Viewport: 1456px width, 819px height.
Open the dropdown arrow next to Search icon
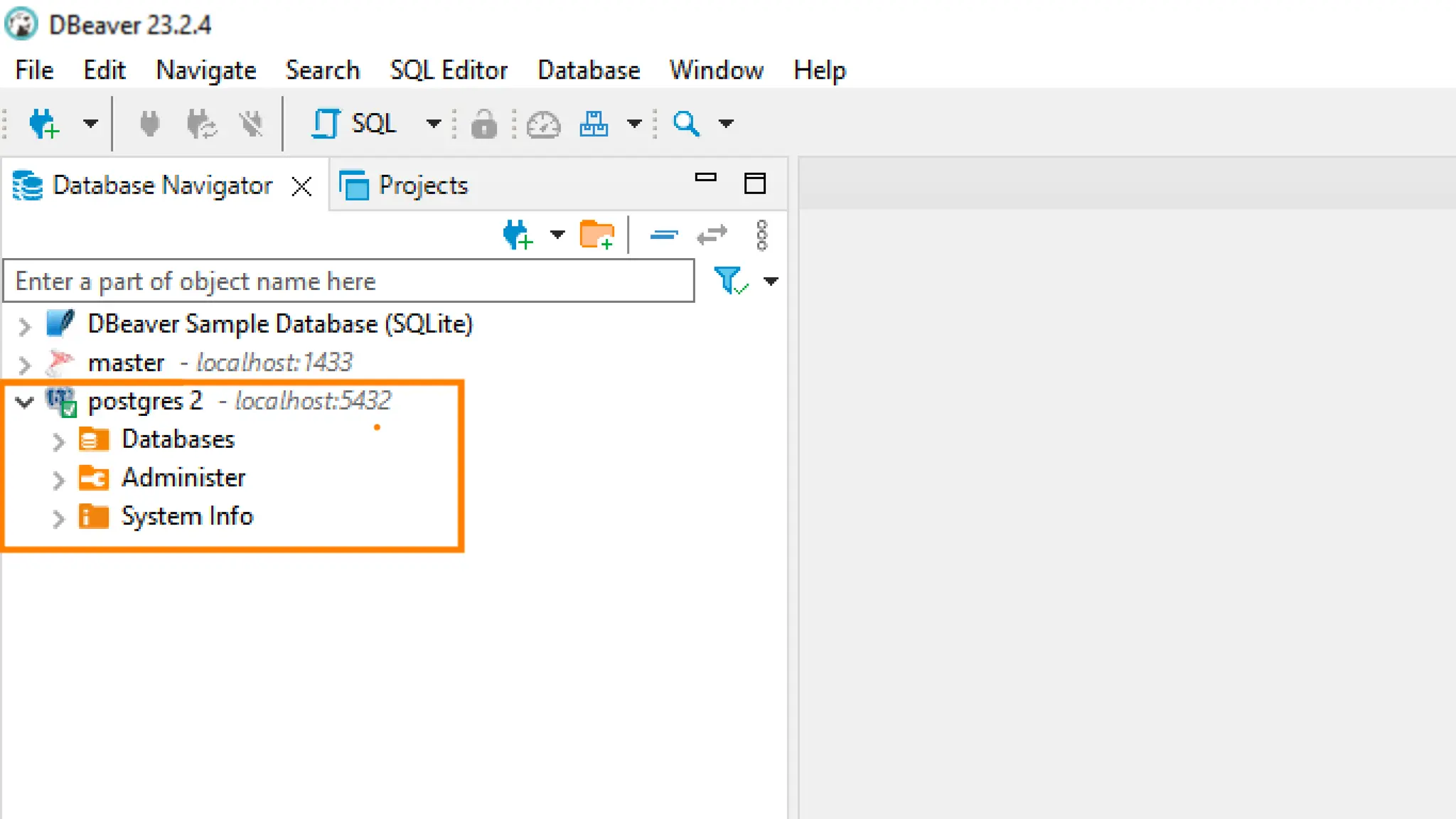[x=726, y=123]
